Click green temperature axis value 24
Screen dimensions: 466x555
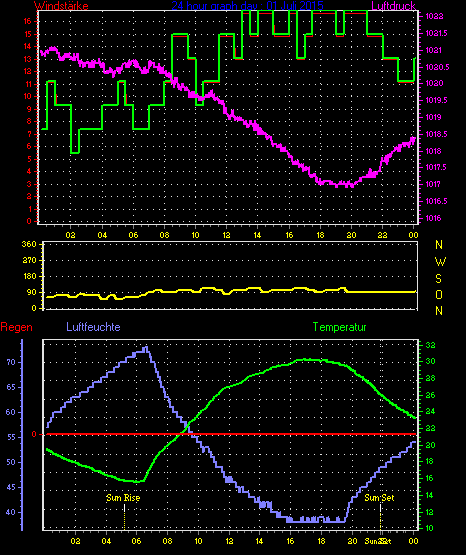[x=430, y=412]
